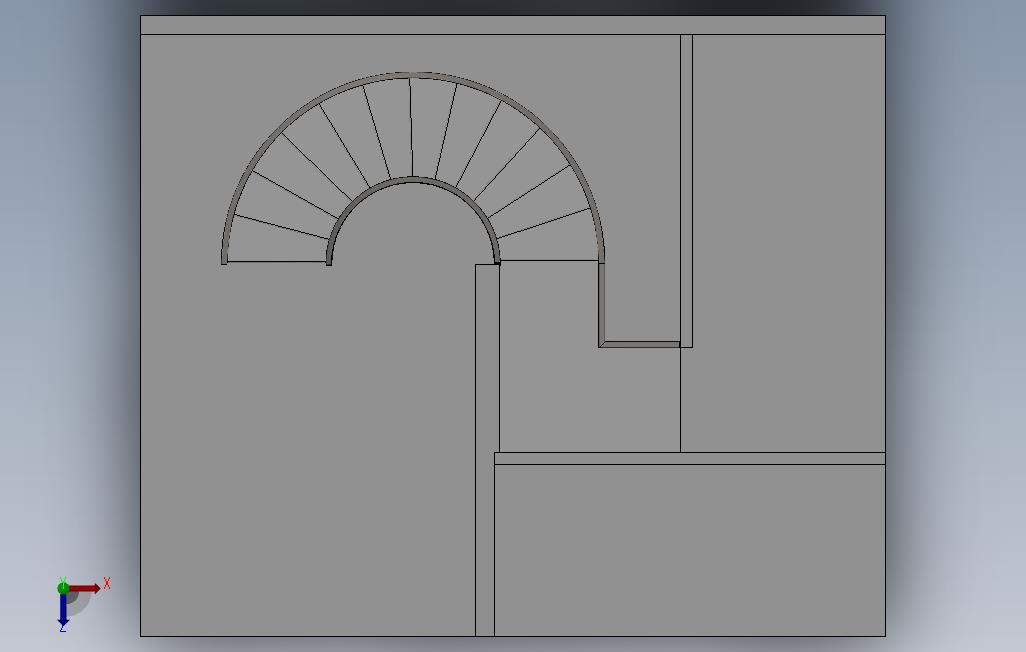Click the green Y axis dot on the triad
Screen dimensions: 1026x652
tap(63, 587)
